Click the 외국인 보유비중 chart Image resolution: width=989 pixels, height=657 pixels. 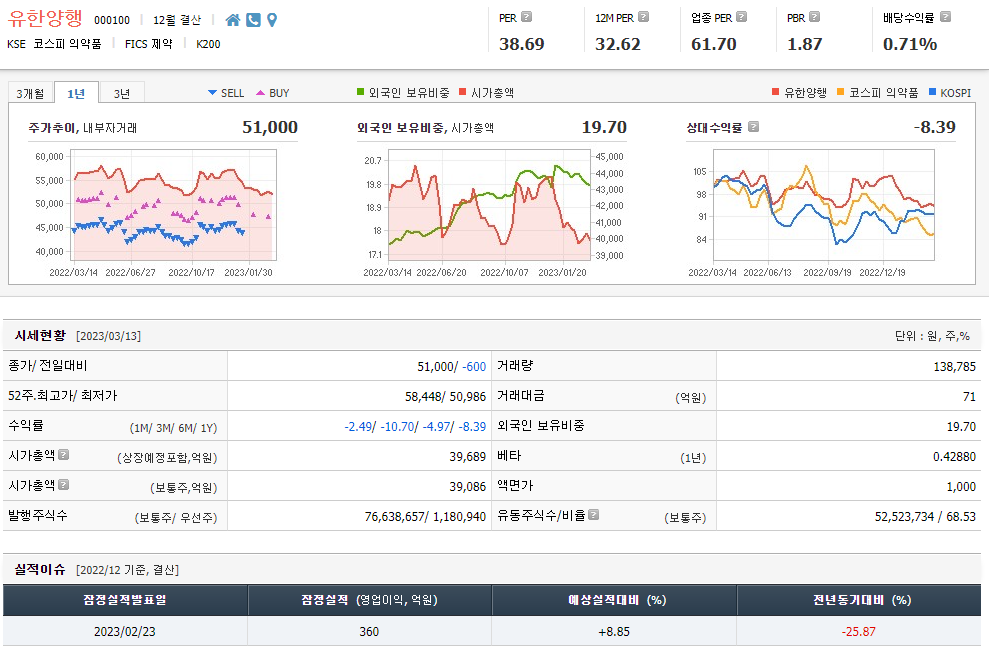click(x=489, y=205)
